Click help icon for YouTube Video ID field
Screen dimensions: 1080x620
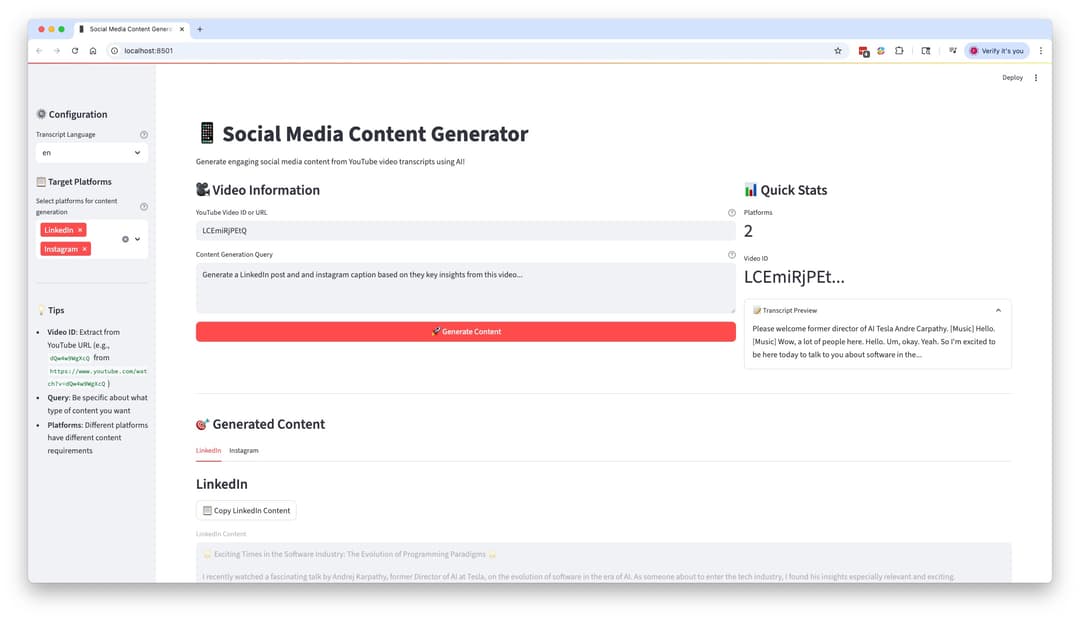pos(732,213)
